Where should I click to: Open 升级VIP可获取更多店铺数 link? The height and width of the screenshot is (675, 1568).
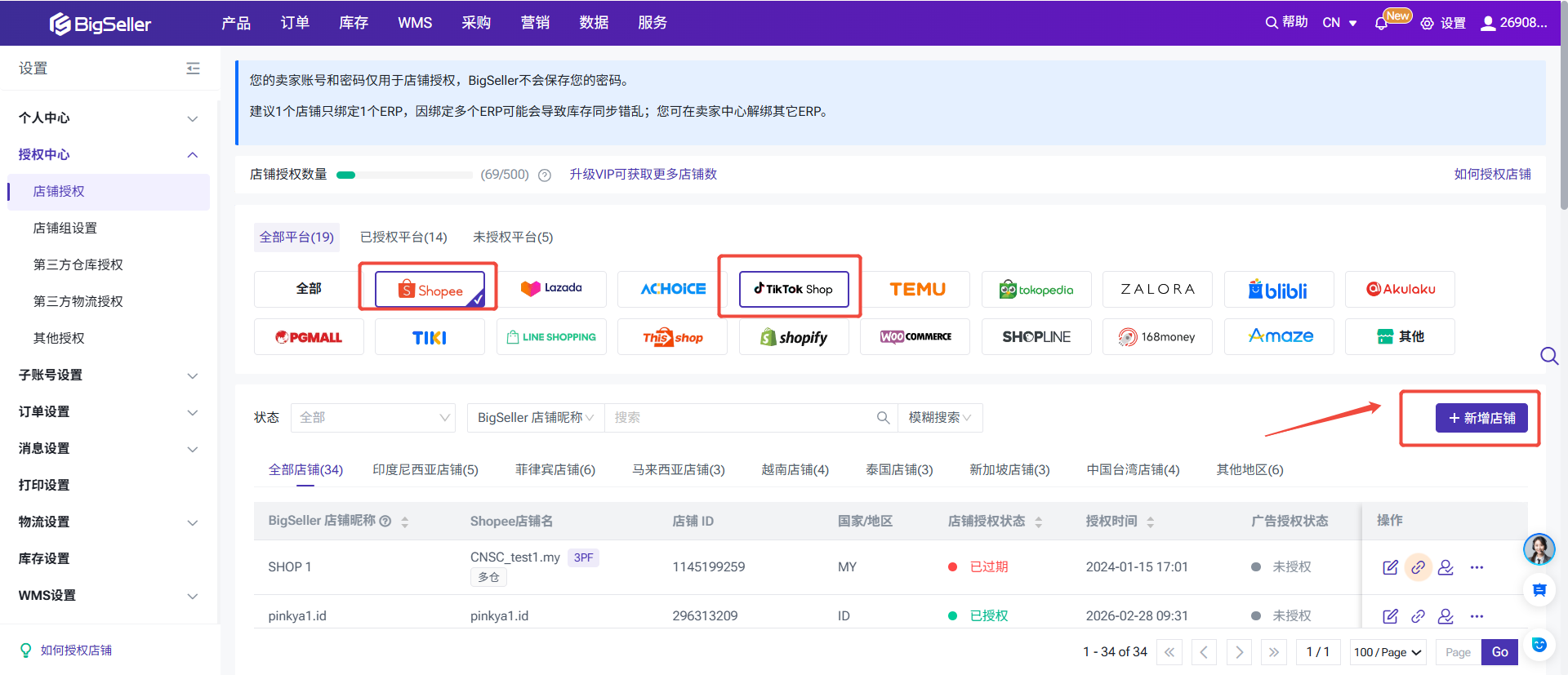(643, 175)
